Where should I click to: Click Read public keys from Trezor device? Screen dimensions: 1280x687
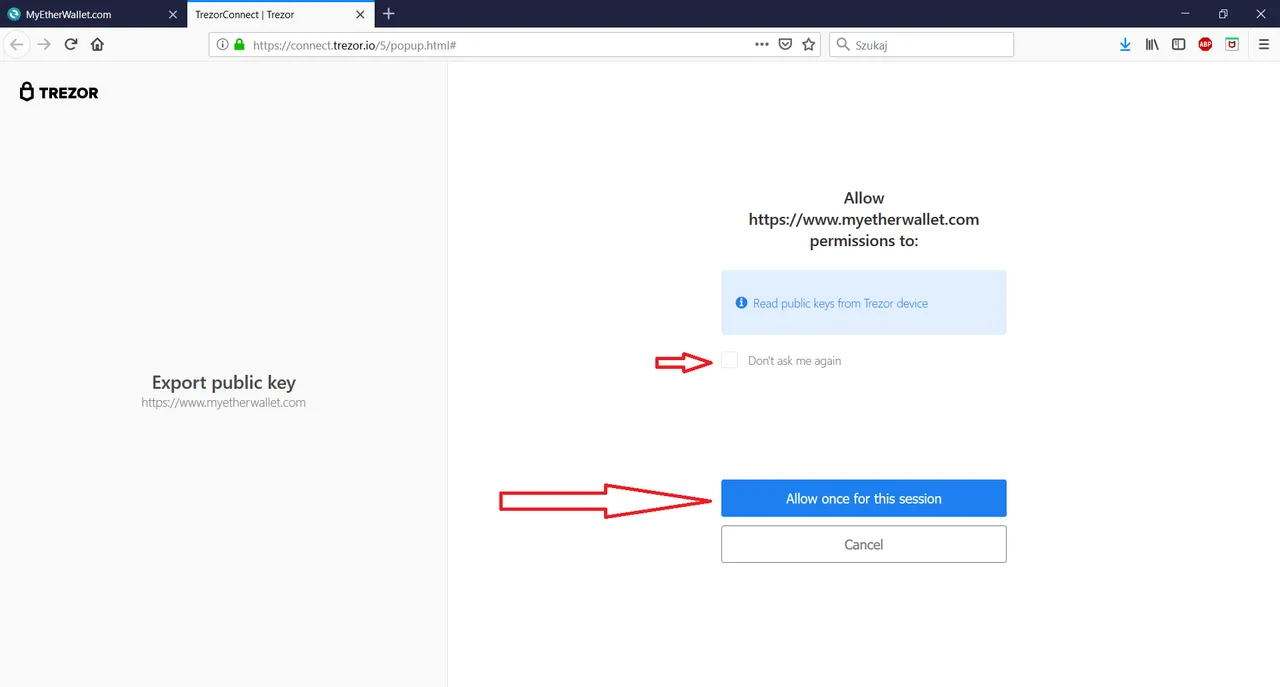840,303
